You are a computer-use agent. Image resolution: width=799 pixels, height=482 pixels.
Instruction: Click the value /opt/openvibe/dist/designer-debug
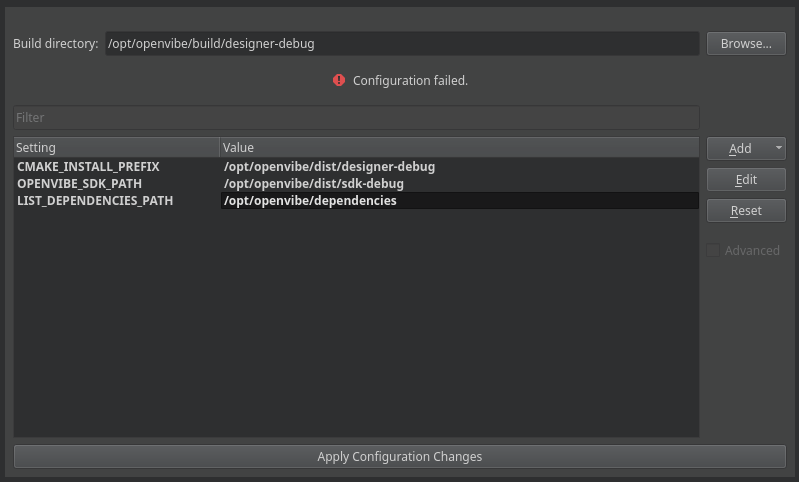pos(329,167)
